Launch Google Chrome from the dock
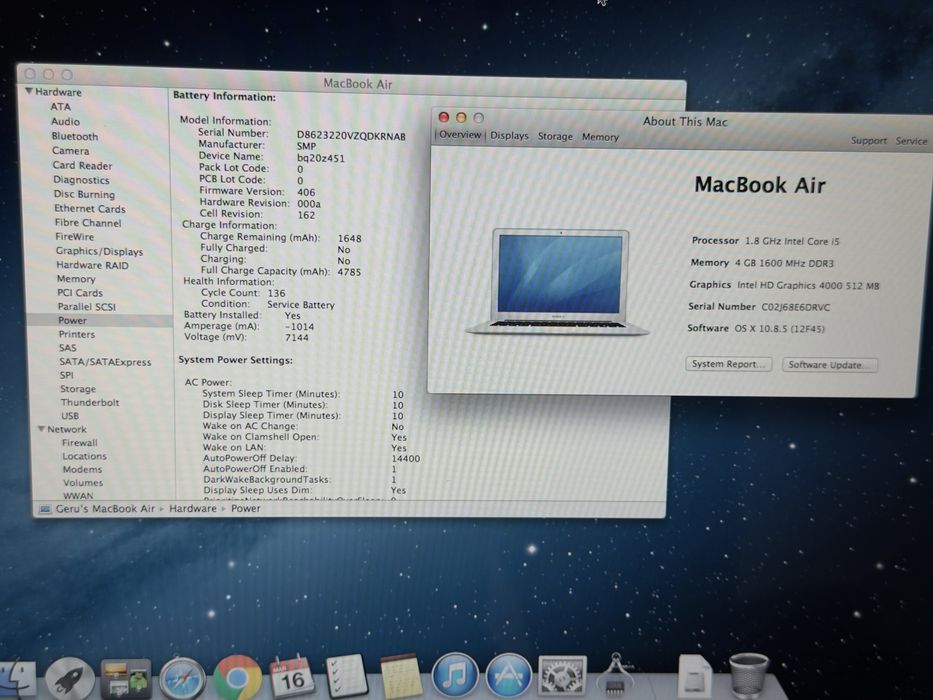The height and width of the screenshot is (700, 933). coord(237,677)
